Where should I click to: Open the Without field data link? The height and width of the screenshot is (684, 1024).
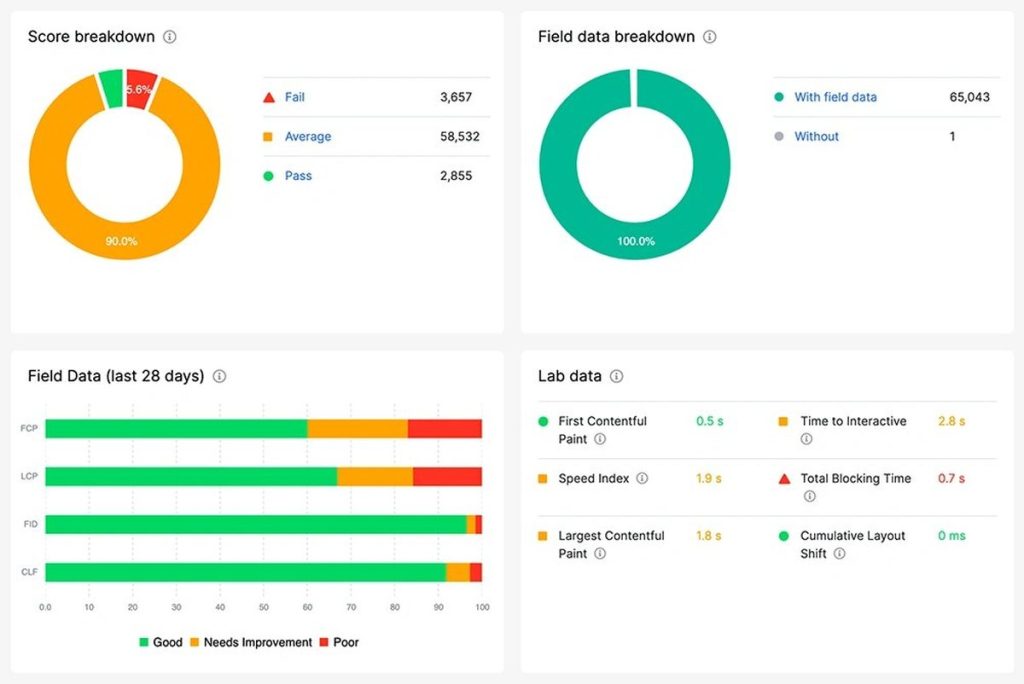816,137
